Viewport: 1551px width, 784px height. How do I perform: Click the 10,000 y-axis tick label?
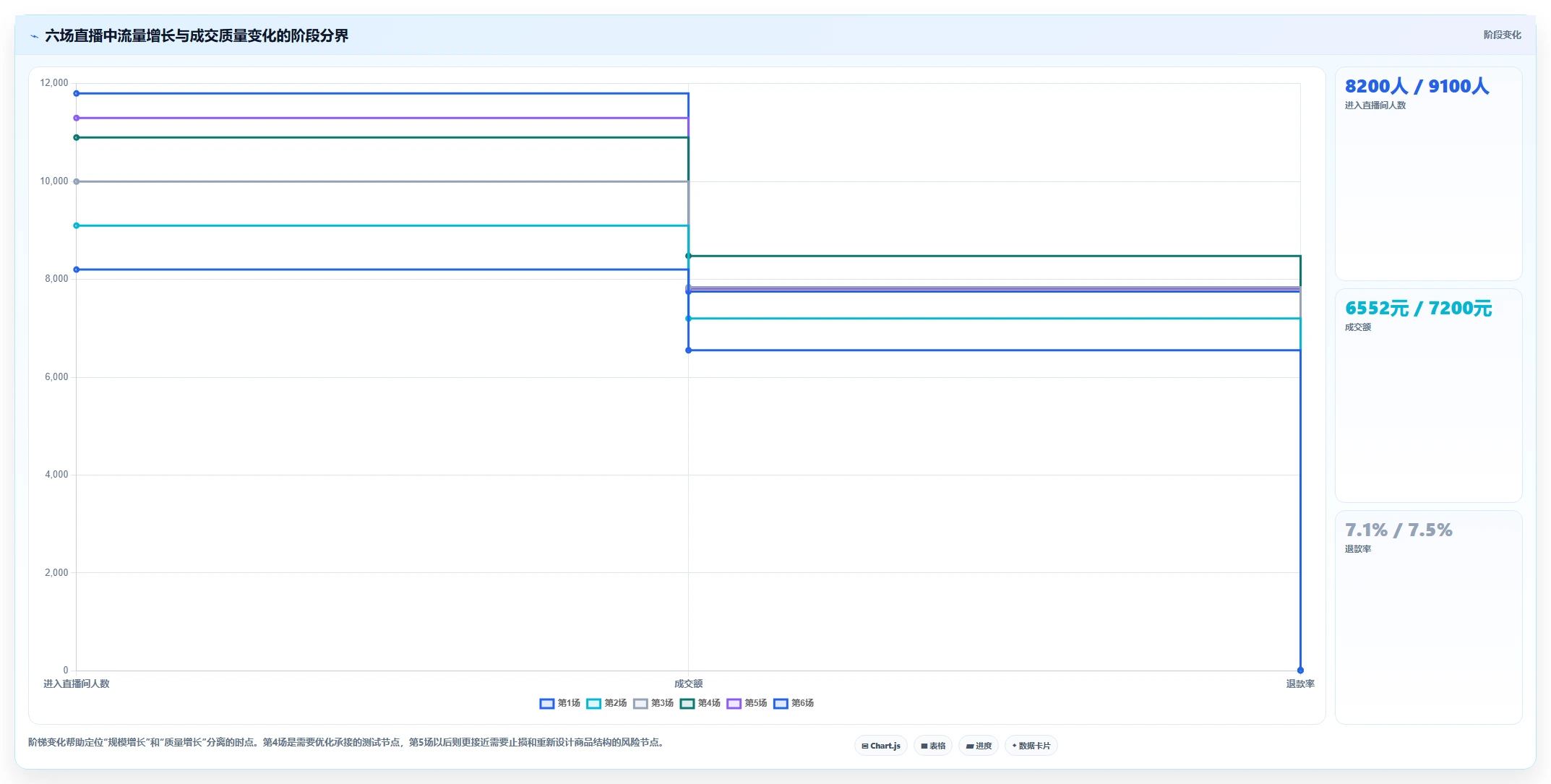54,181
